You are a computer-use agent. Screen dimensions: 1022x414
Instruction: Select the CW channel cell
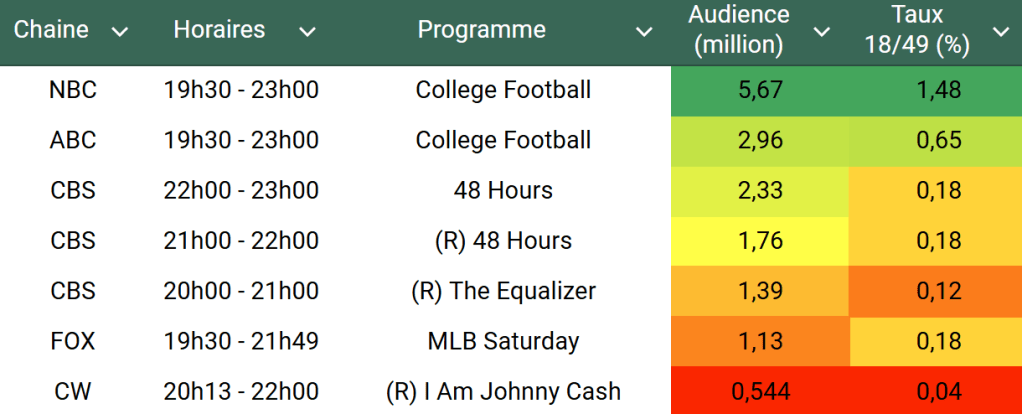tap(73, 391)
